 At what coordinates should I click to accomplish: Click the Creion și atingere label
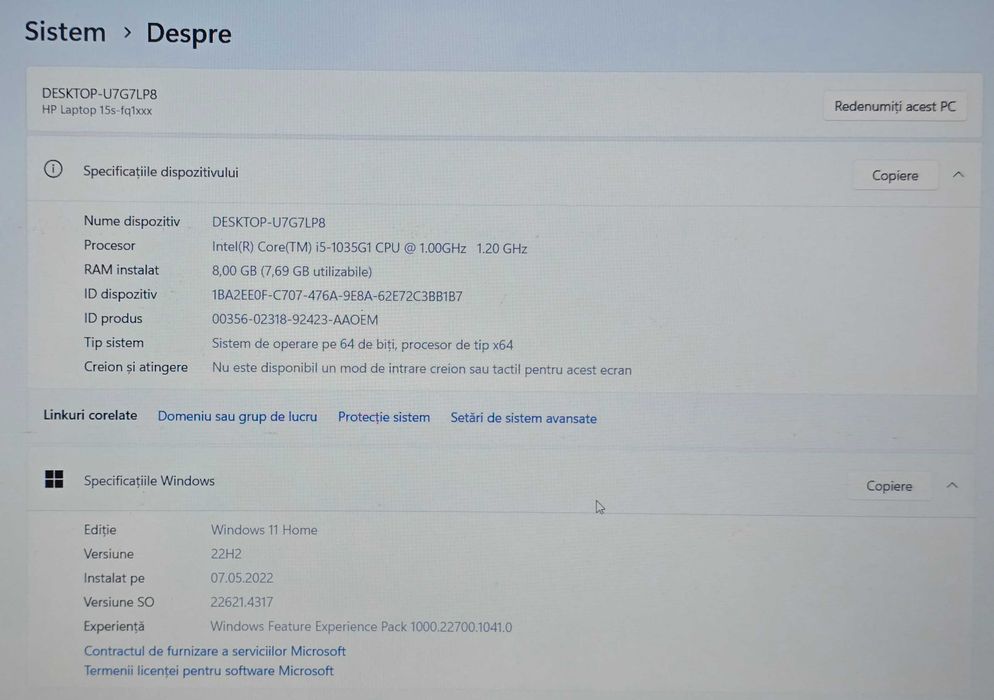tap(136, 367)
